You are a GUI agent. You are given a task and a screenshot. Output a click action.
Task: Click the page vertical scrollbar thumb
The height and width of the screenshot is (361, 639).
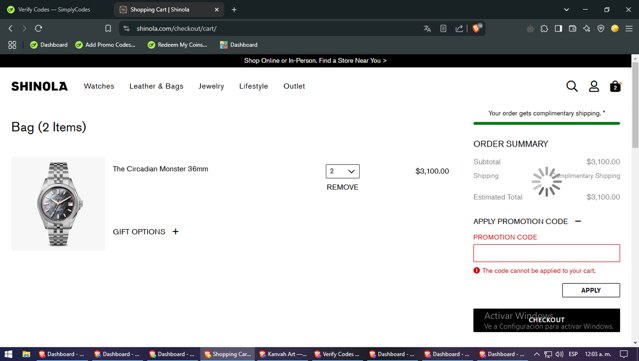click(x=635, y=104)
